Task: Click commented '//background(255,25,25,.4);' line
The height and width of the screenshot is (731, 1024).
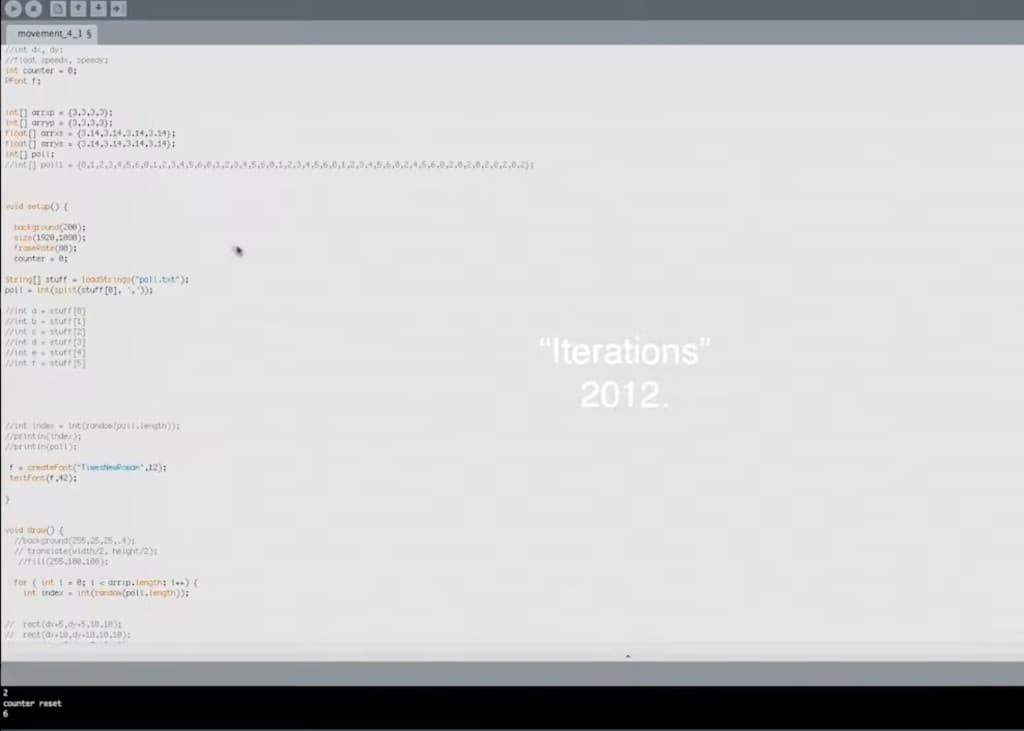Action: [74, 541]
